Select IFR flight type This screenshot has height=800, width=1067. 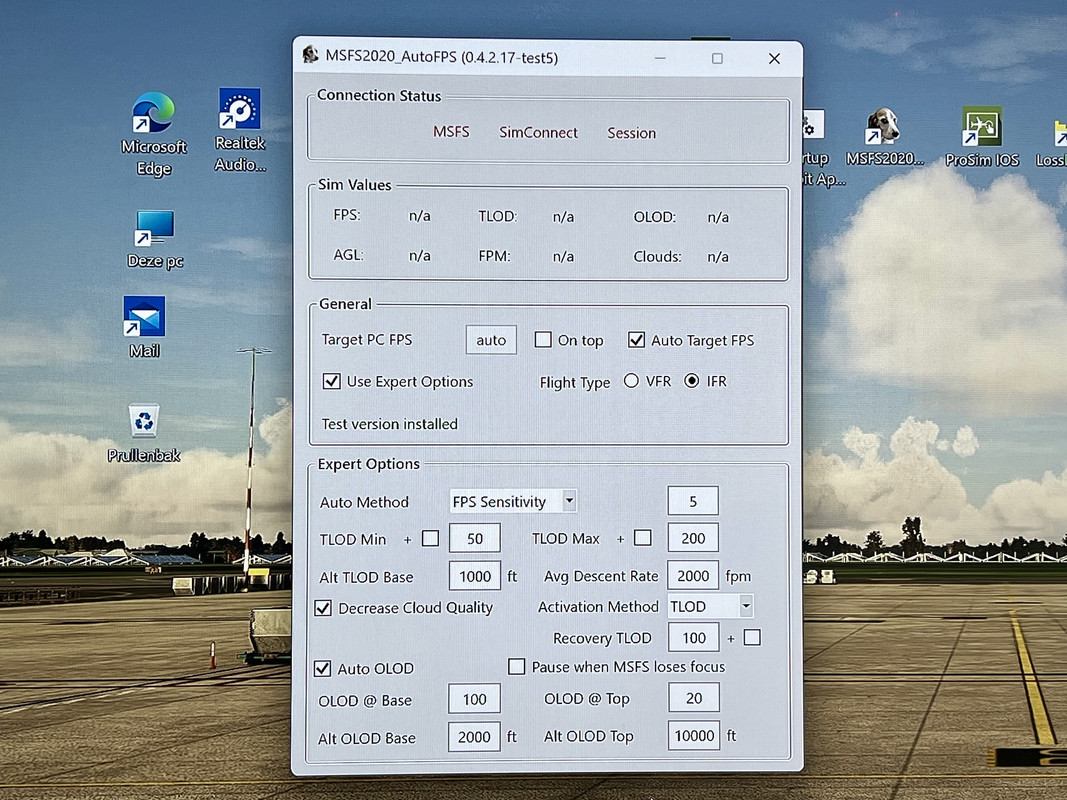691,381
